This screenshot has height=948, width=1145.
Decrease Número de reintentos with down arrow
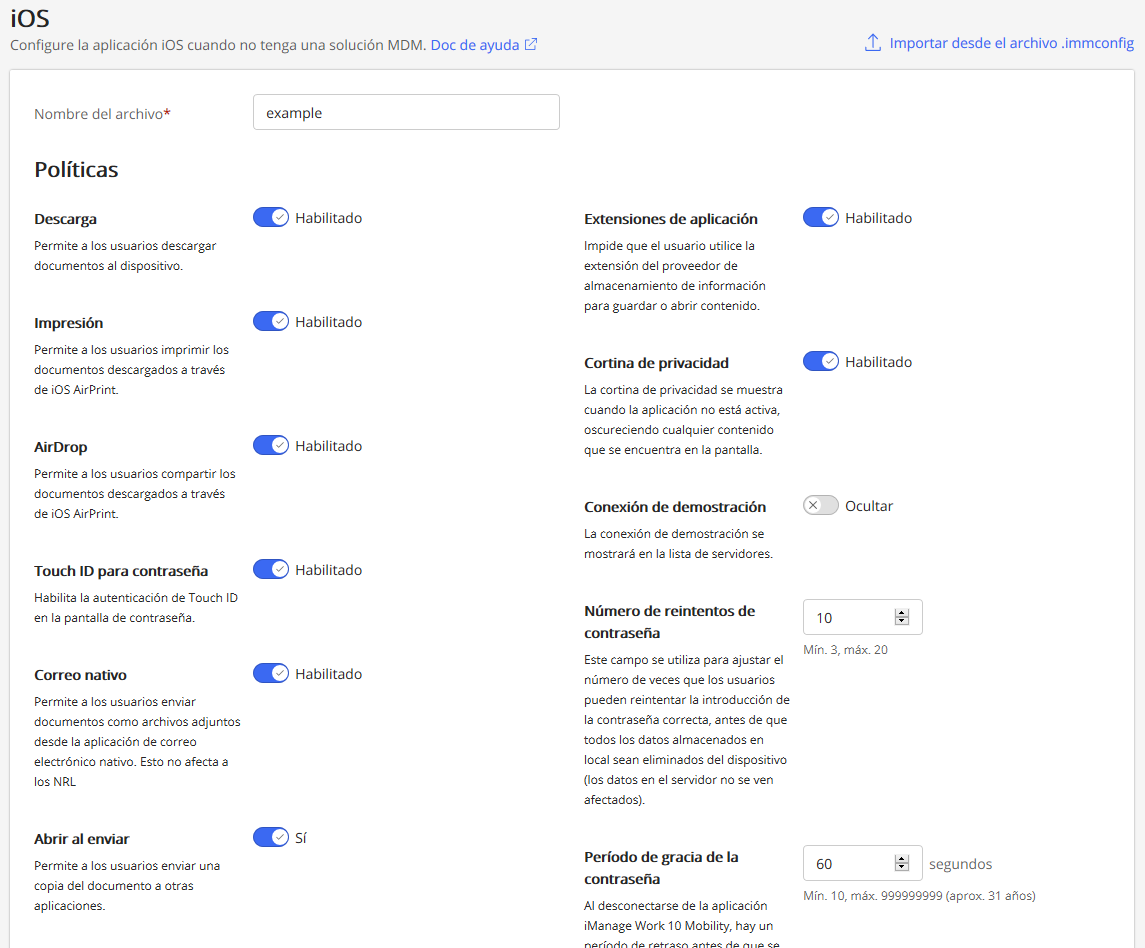[x=902, y=622]
